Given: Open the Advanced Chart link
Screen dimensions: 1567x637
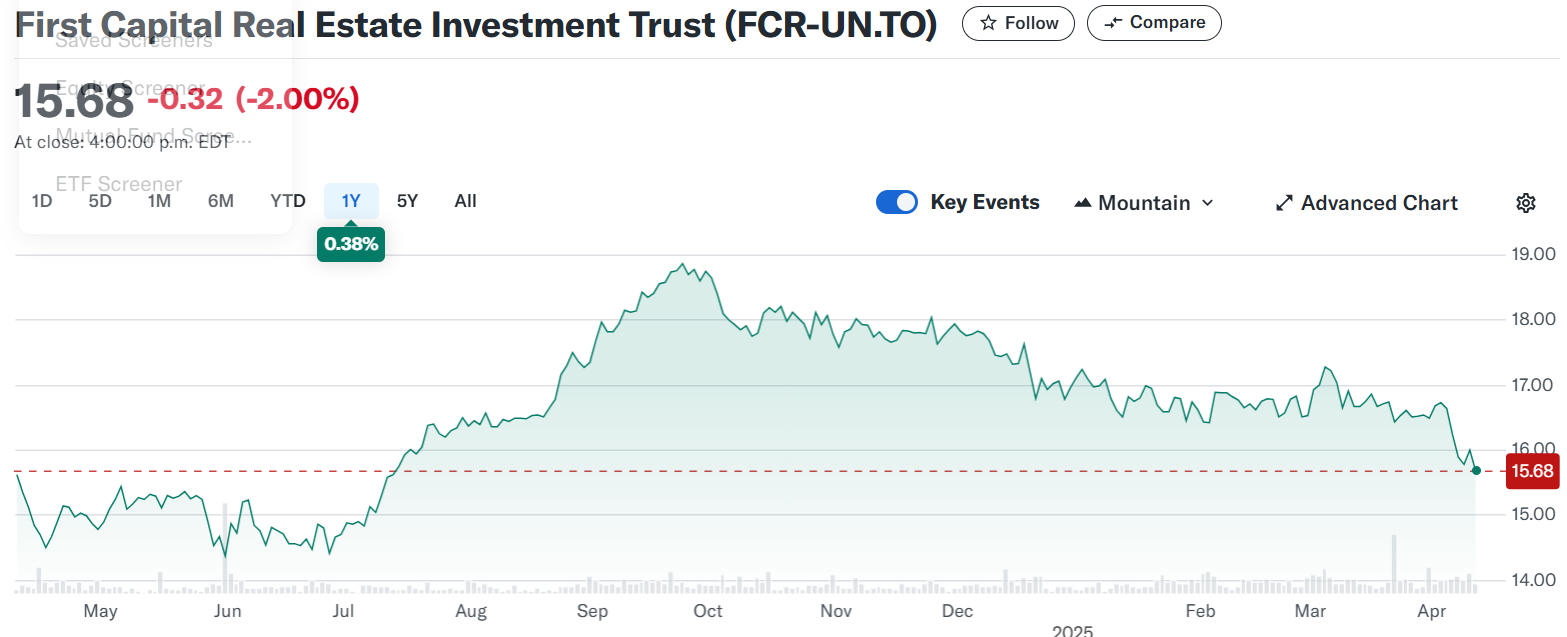Looking at the screenshot, I should click(x=1379, y=203).
